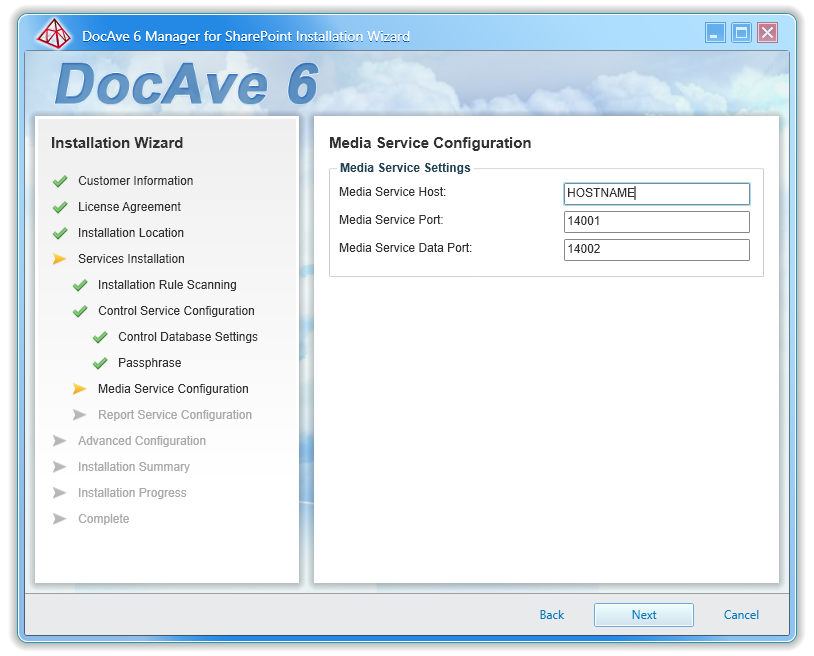Click the Media Service Data Port label

405,248
